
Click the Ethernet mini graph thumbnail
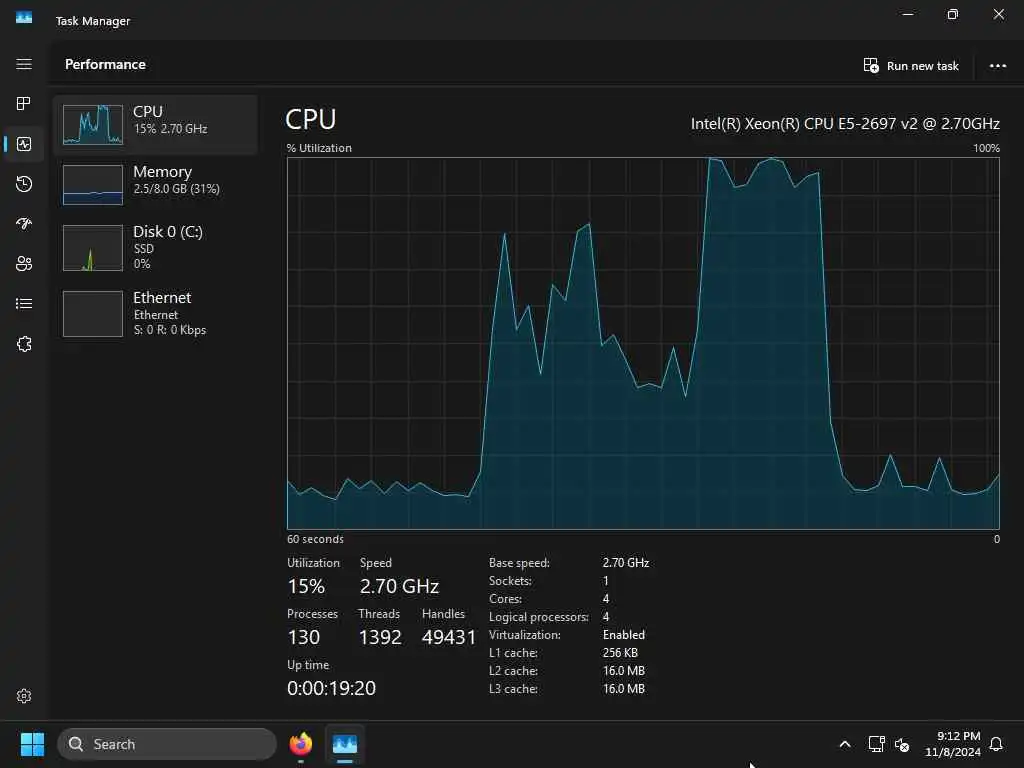(93, 313)
